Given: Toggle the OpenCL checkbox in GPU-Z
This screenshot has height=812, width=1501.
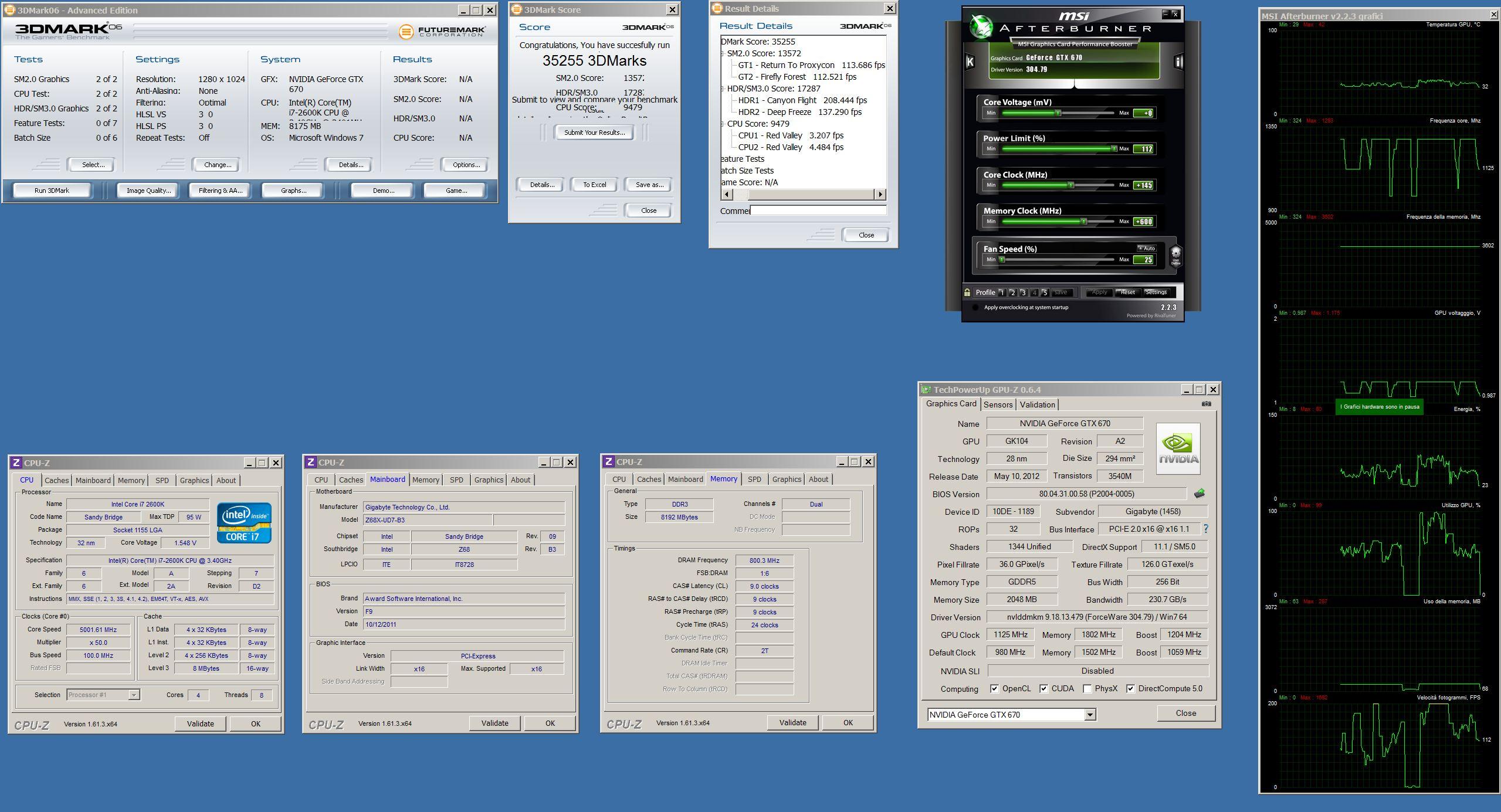Looking at the screenshot, I should click(x=994, y=688).
